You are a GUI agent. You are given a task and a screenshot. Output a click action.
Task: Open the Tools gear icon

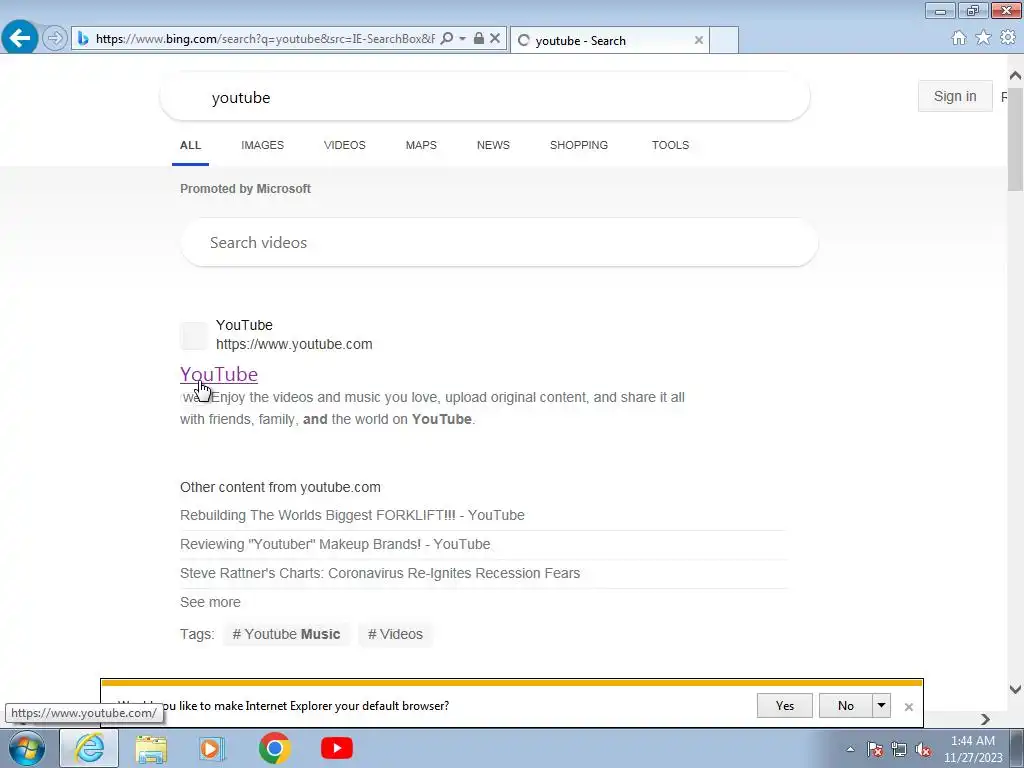(1008, 38)
